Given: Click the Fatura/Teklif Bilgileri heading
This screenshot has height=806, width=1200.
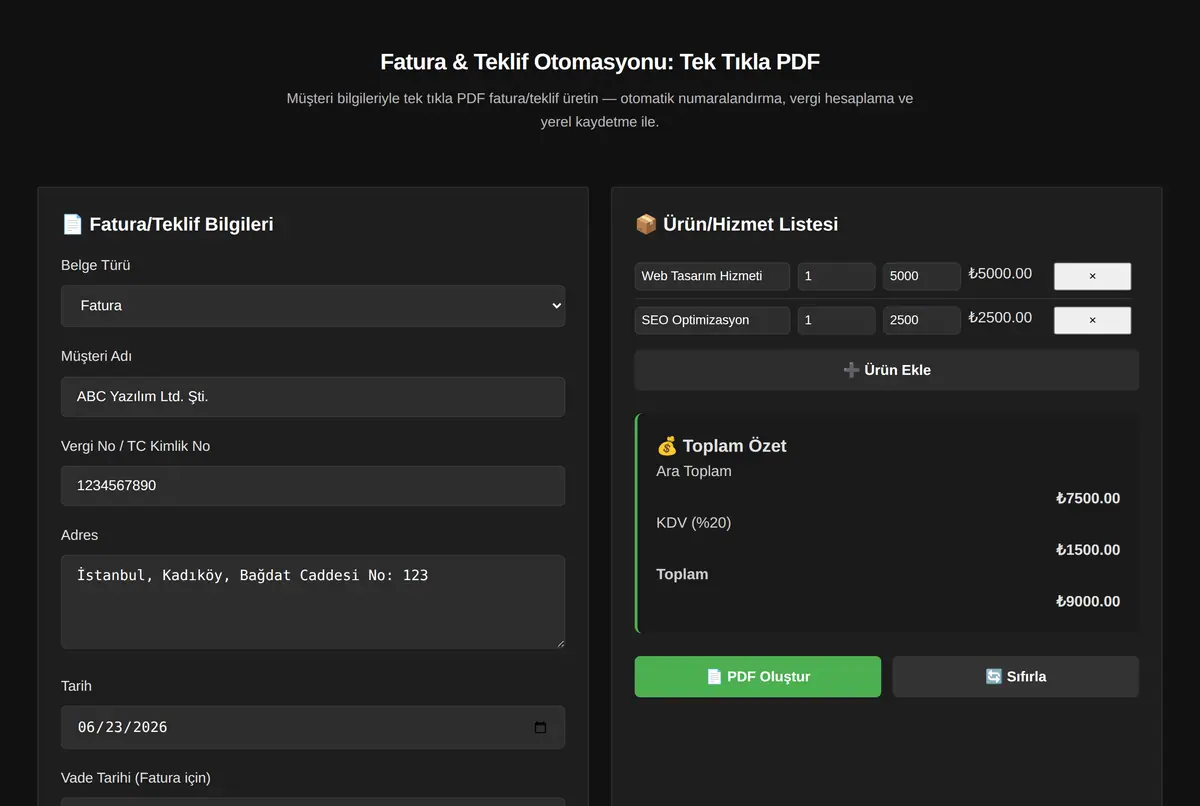Looking at the screenshot, I should [167, 224].
